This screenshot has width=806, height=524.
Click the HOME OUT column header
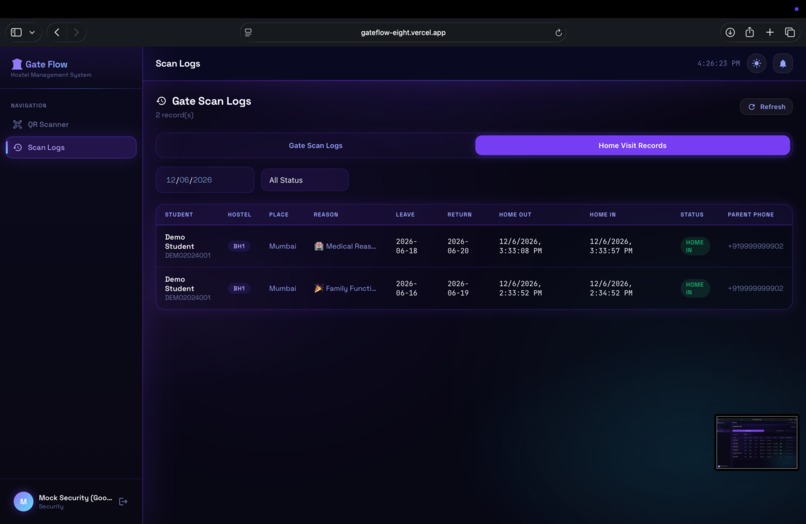point(515,214)
